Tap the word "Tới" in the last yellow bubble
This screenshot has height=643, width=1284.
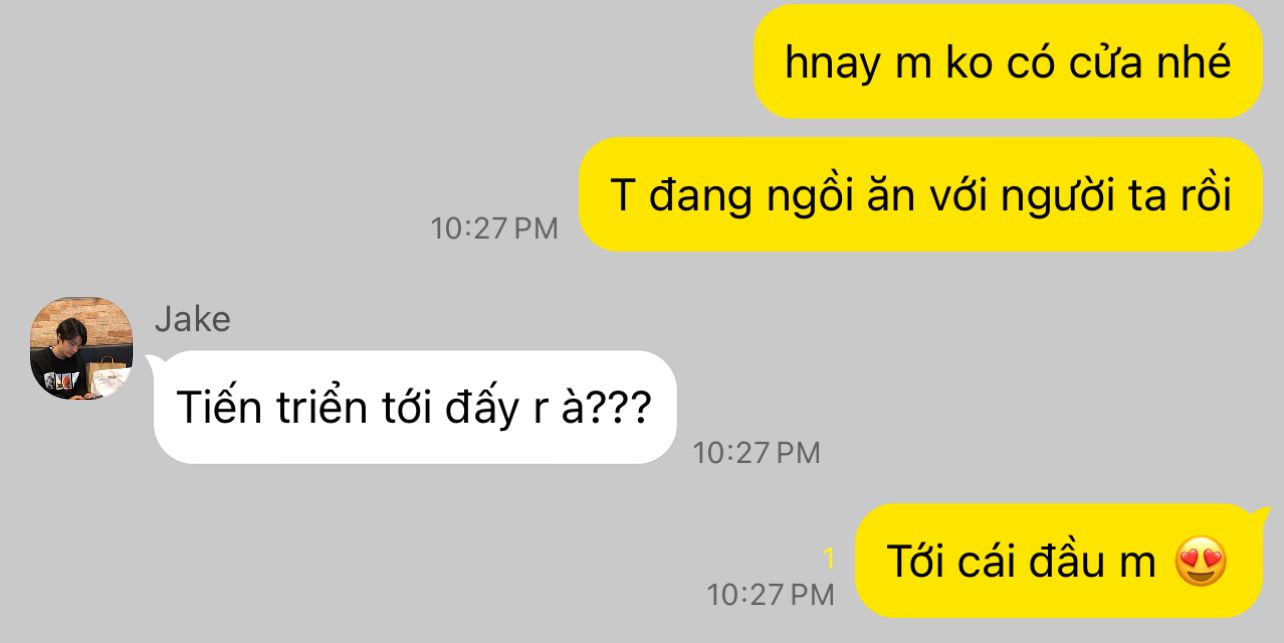pos(916,560)
